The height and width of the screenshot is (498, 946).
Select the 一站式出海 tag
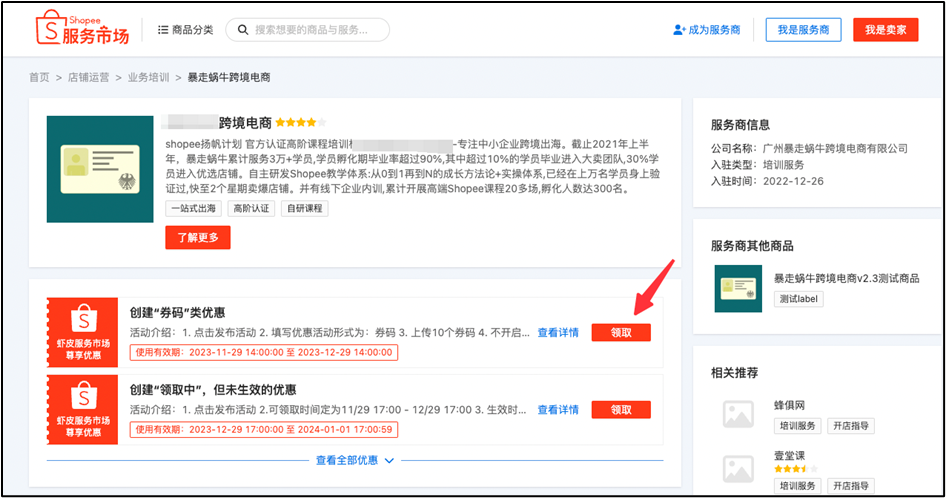[194, 208]
